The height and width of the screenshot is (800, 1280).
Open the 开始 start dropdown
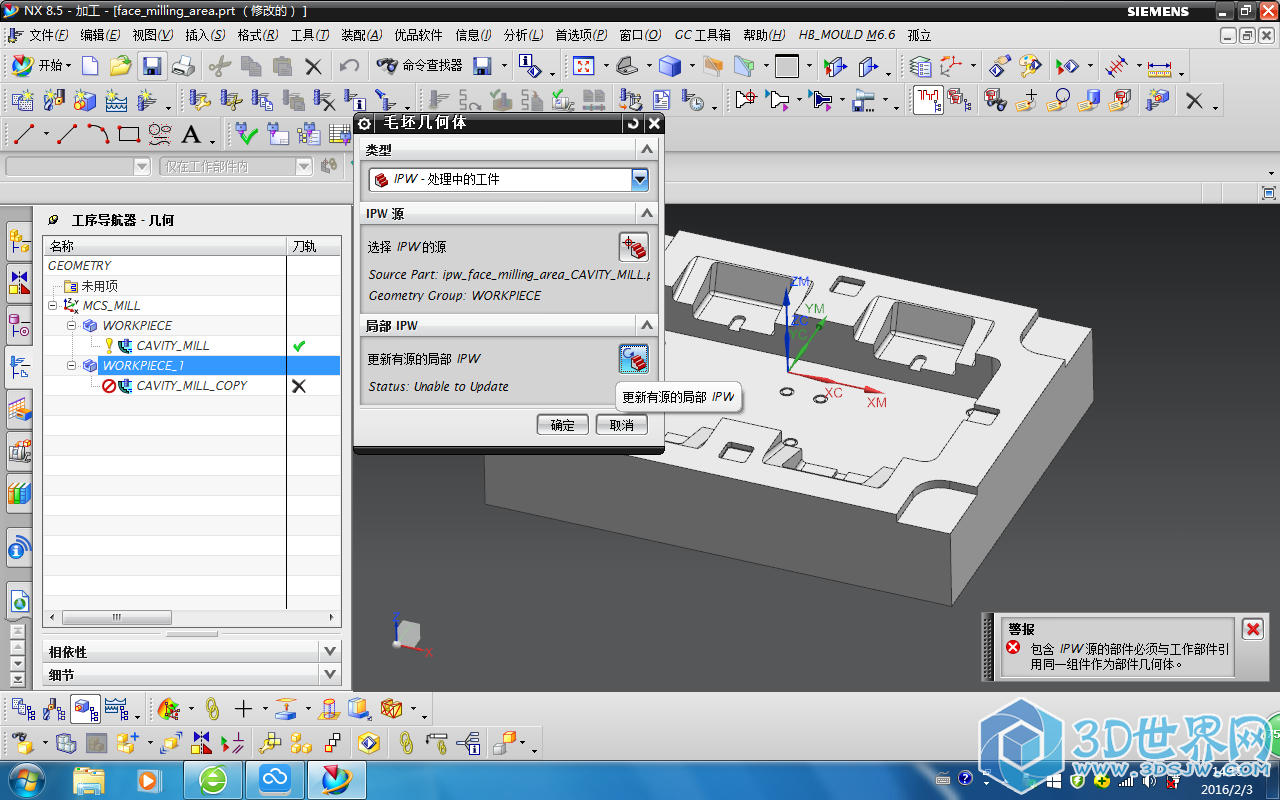point(41,65)
